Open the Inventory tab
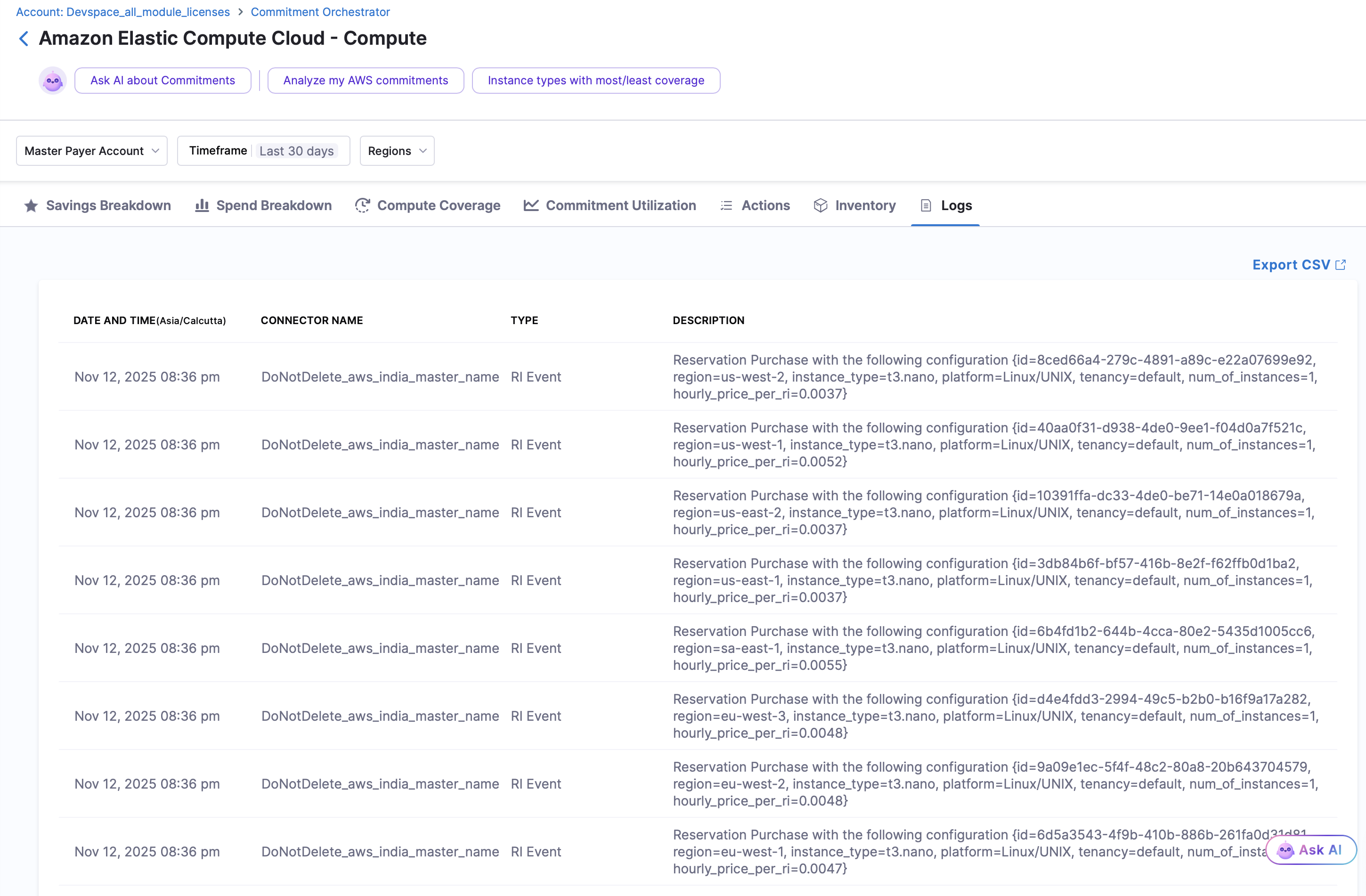This screenshot has width=1366, height=896. [864, 205]
